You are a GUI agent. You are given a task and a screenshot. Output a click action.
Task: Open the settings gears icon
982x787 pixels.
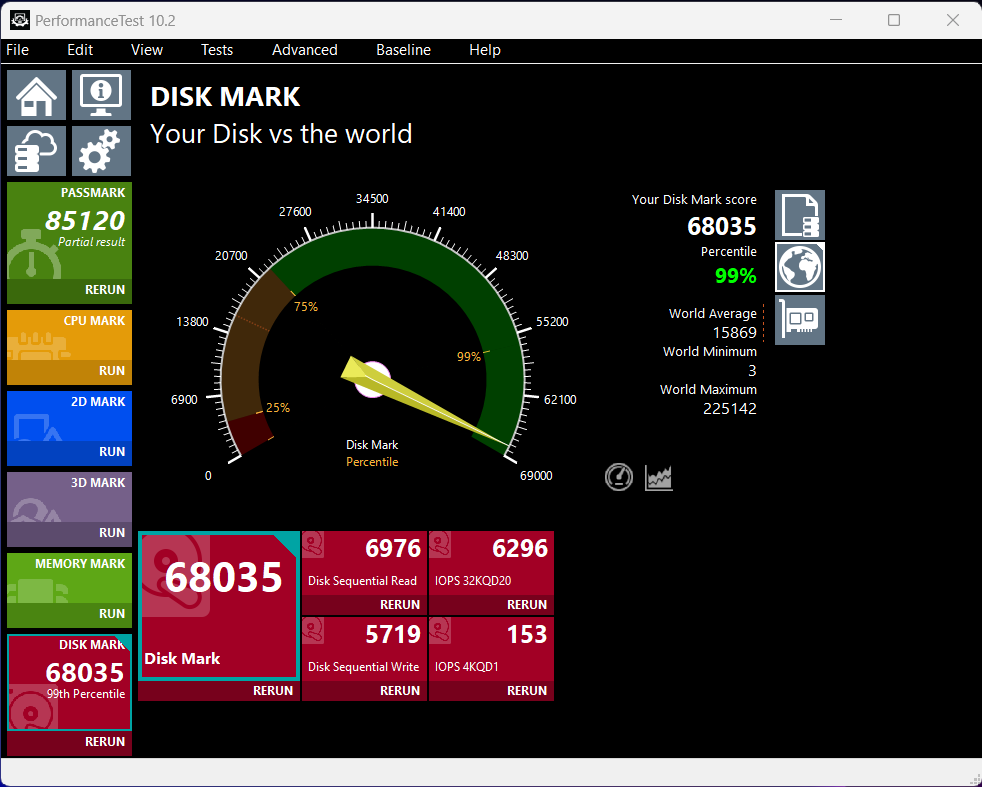point(101,151)
